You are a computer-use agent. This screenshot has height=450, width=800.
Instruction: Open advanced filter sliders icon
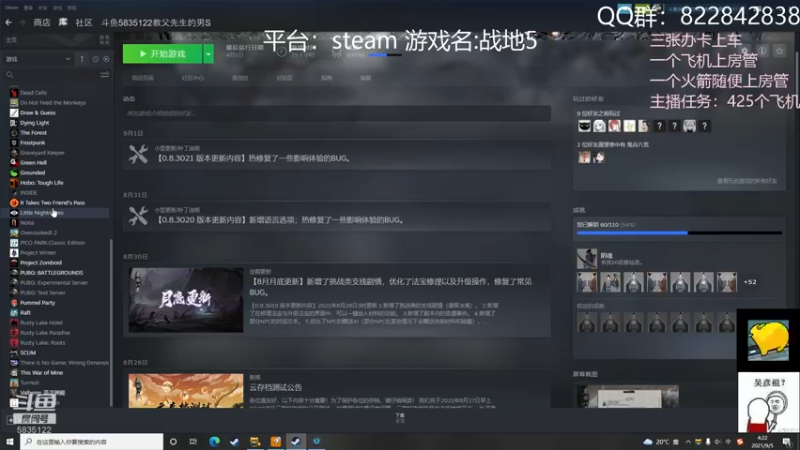[x=105, y=75]
